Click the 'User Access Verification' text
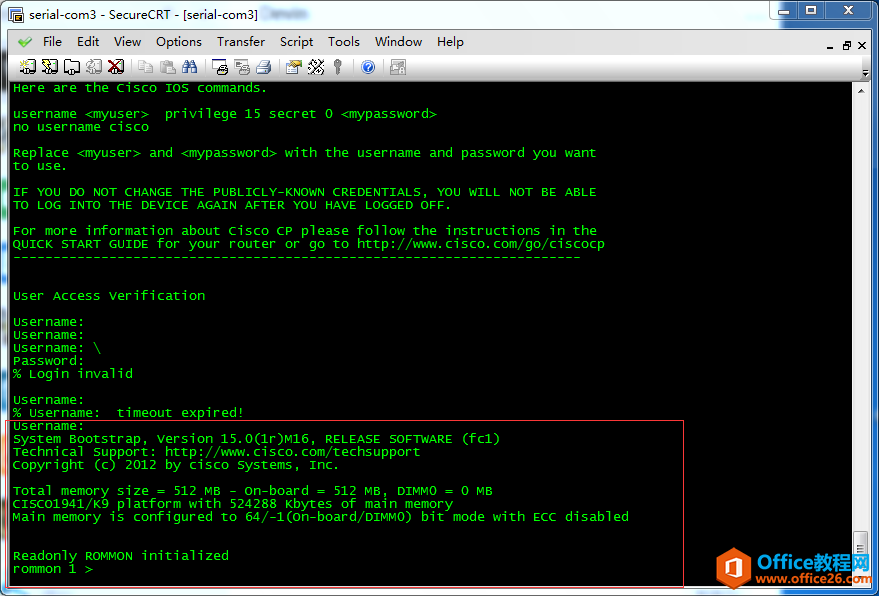 [109, 296]
